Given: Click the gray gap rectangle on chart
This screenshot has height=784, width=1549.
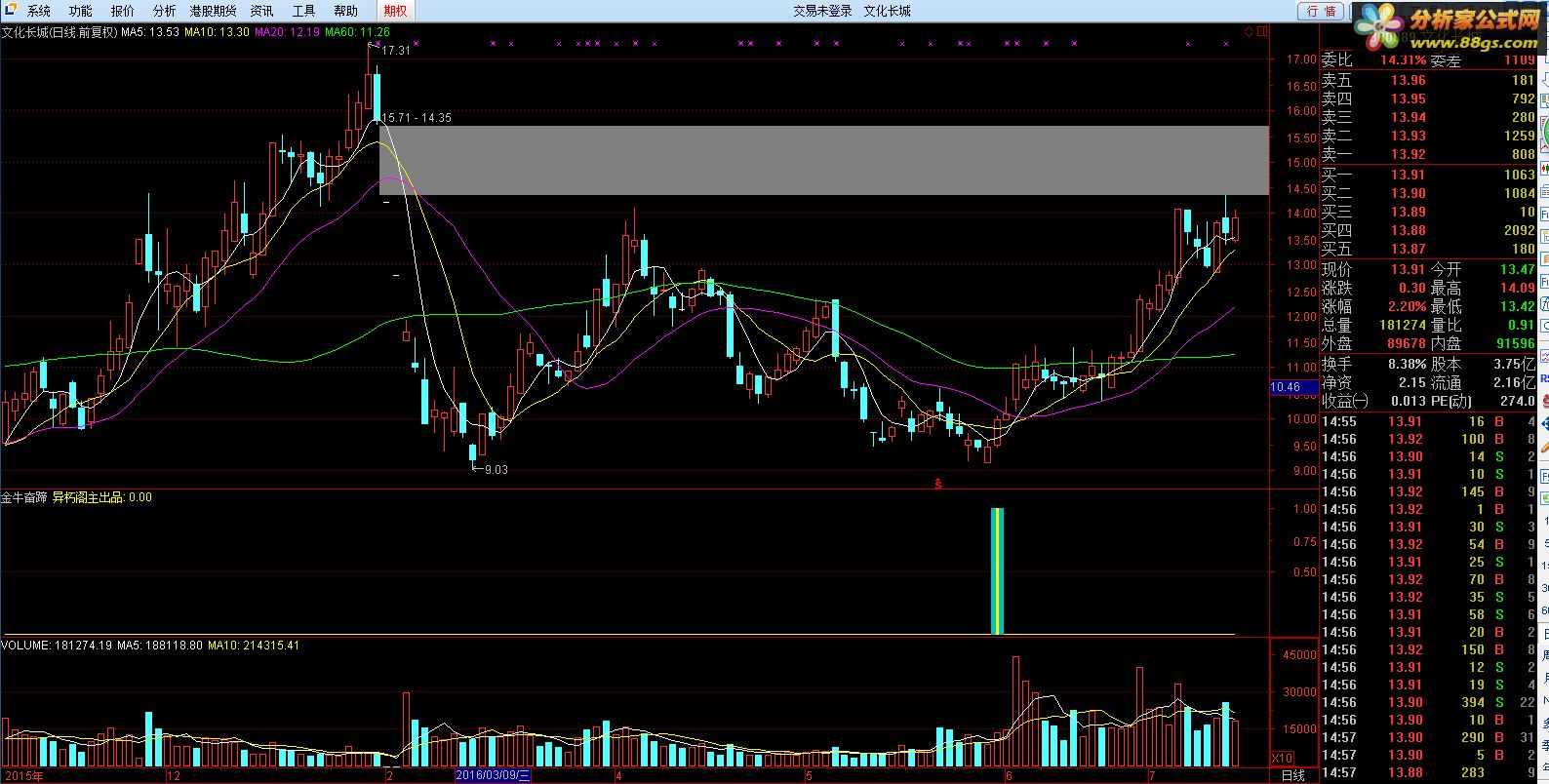Looking at the screenshot, I should click(x=824, y=160).
